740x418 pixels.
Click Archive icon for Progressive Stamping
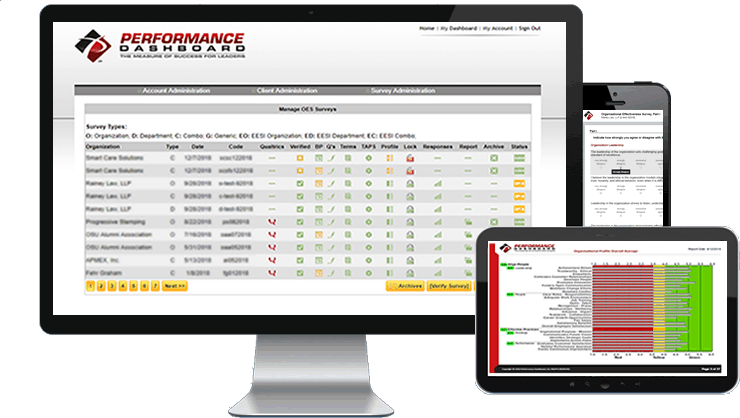coord(494,222)
